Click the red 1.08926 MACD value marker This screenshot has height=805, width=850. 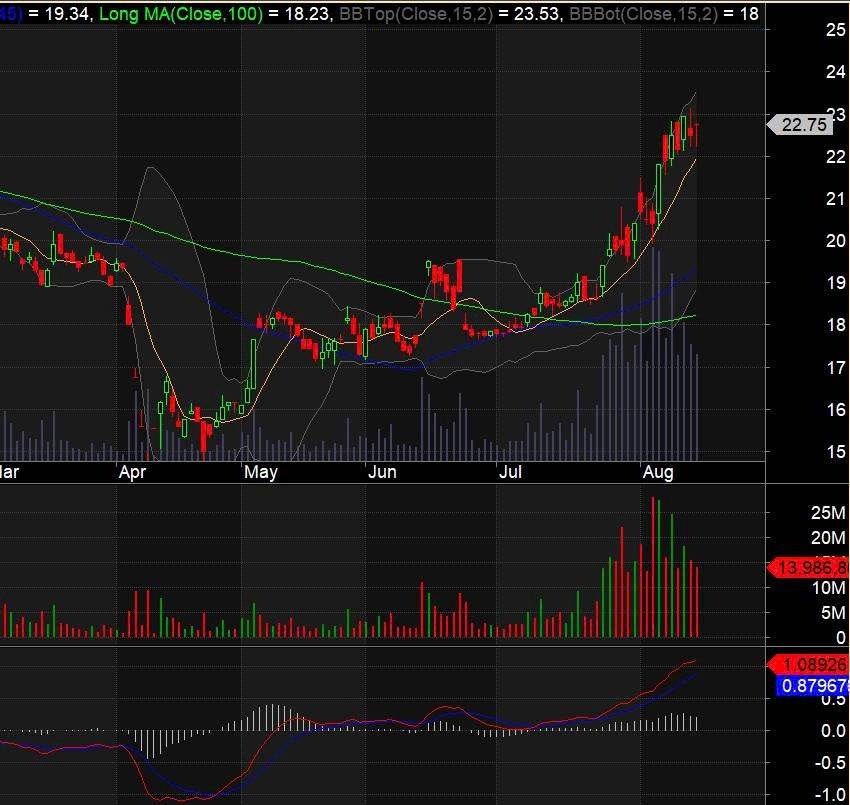click(808, 664)
